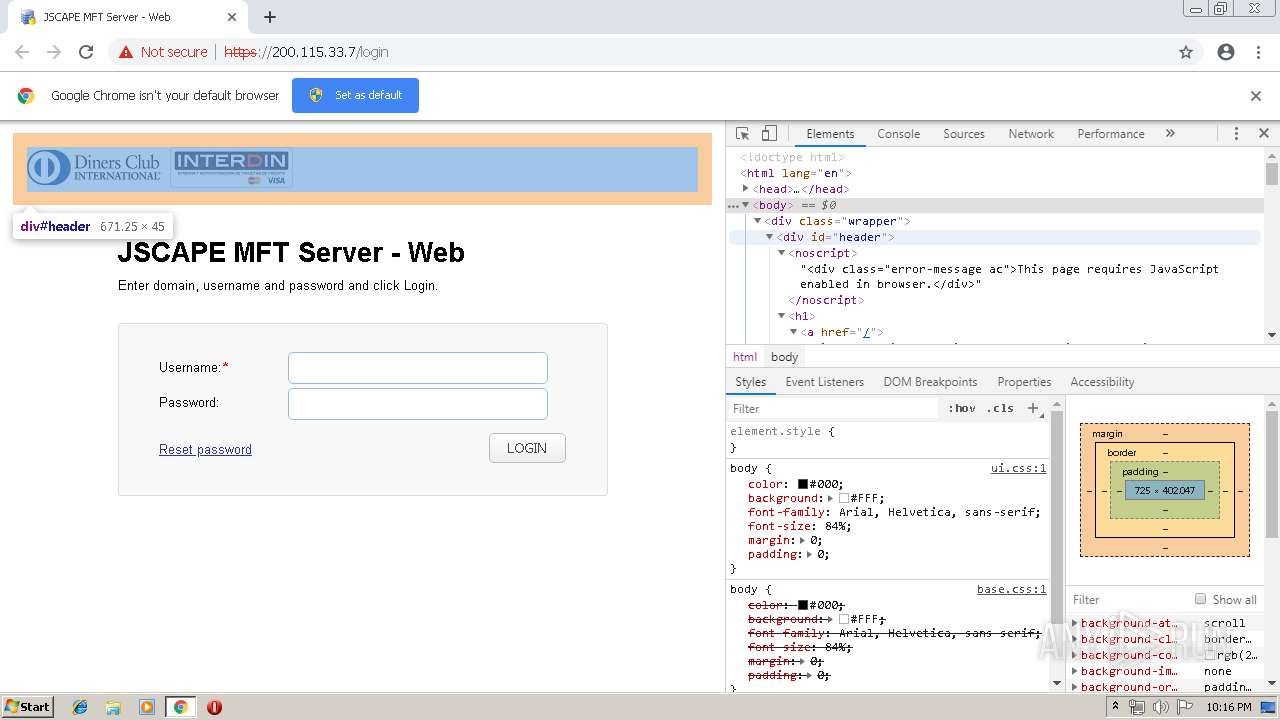Select the inspect element picker icon
Screen dimensions: 1280x720
pyautogui.click(x=742, y=133)
